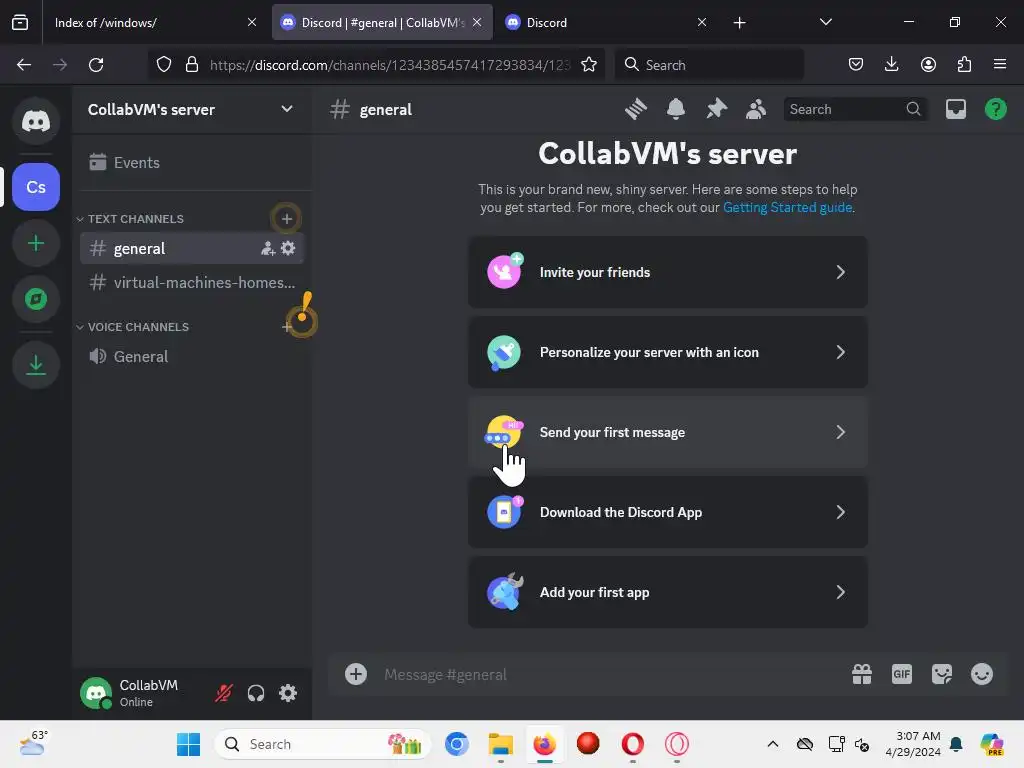Select the general text channel

click(x=192, y=248)
